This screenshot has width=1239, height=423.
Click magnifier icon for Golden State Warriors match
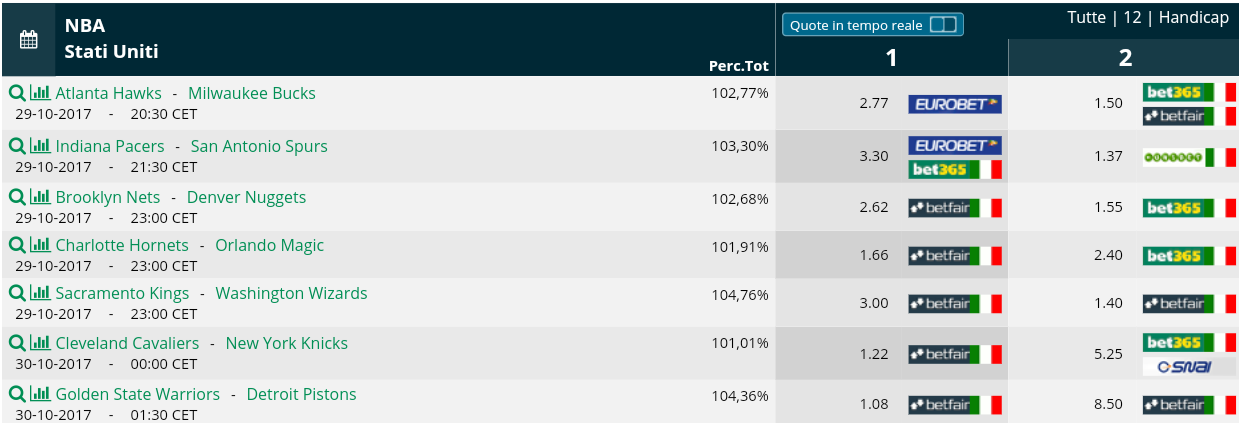[17, 394]
